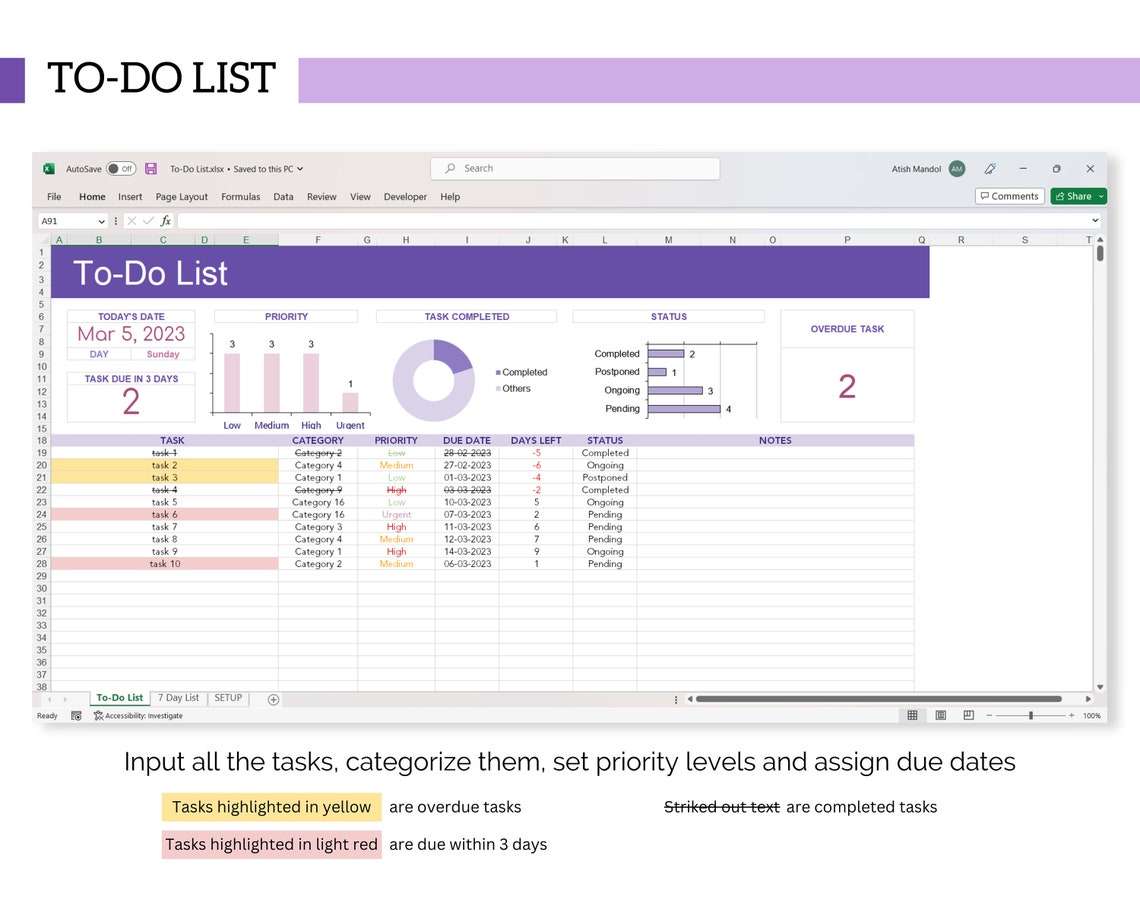Open the Insert Function (fx) icon

point(166,221)
